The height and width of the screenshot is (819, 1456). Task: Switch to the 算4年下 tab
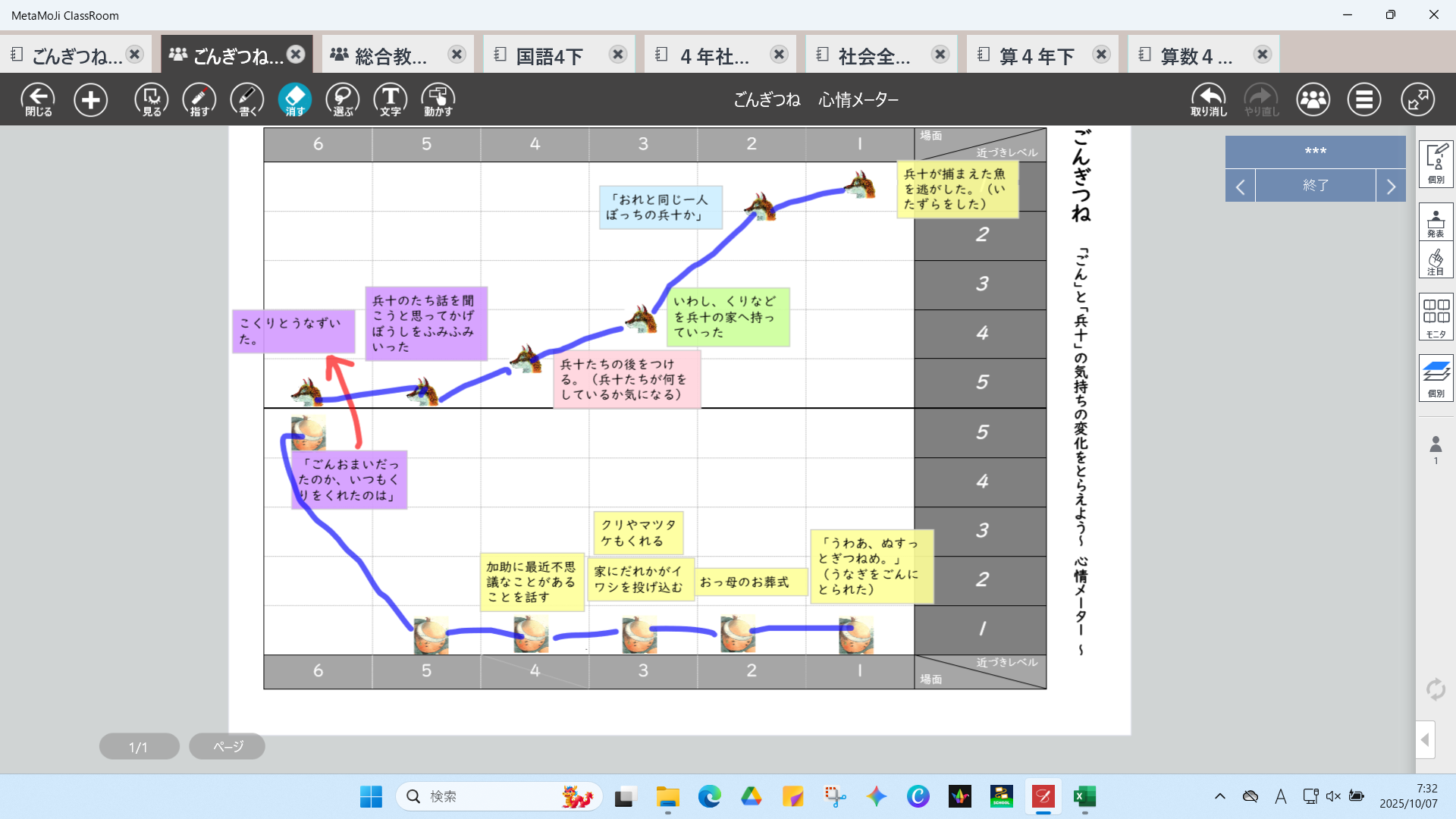coord(1037,55)
